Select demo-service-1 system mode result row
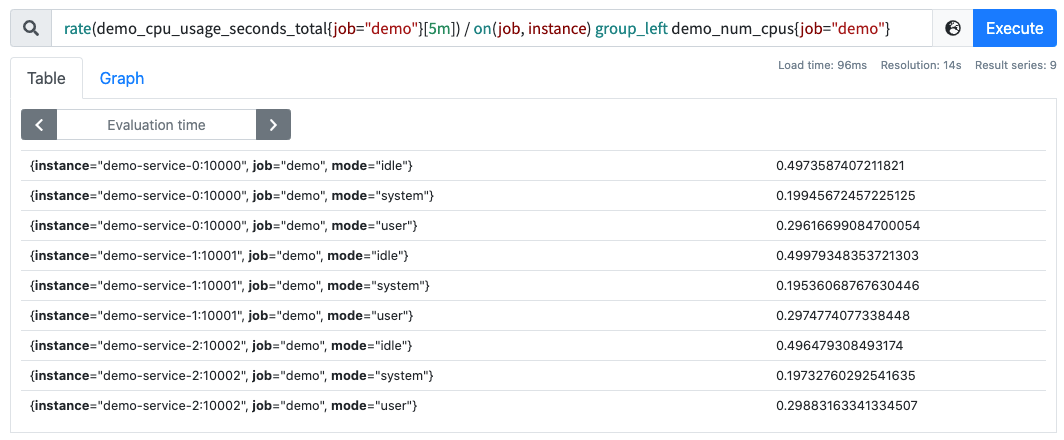This screenshot has width=1064, height=440. [x=533, y=286]
